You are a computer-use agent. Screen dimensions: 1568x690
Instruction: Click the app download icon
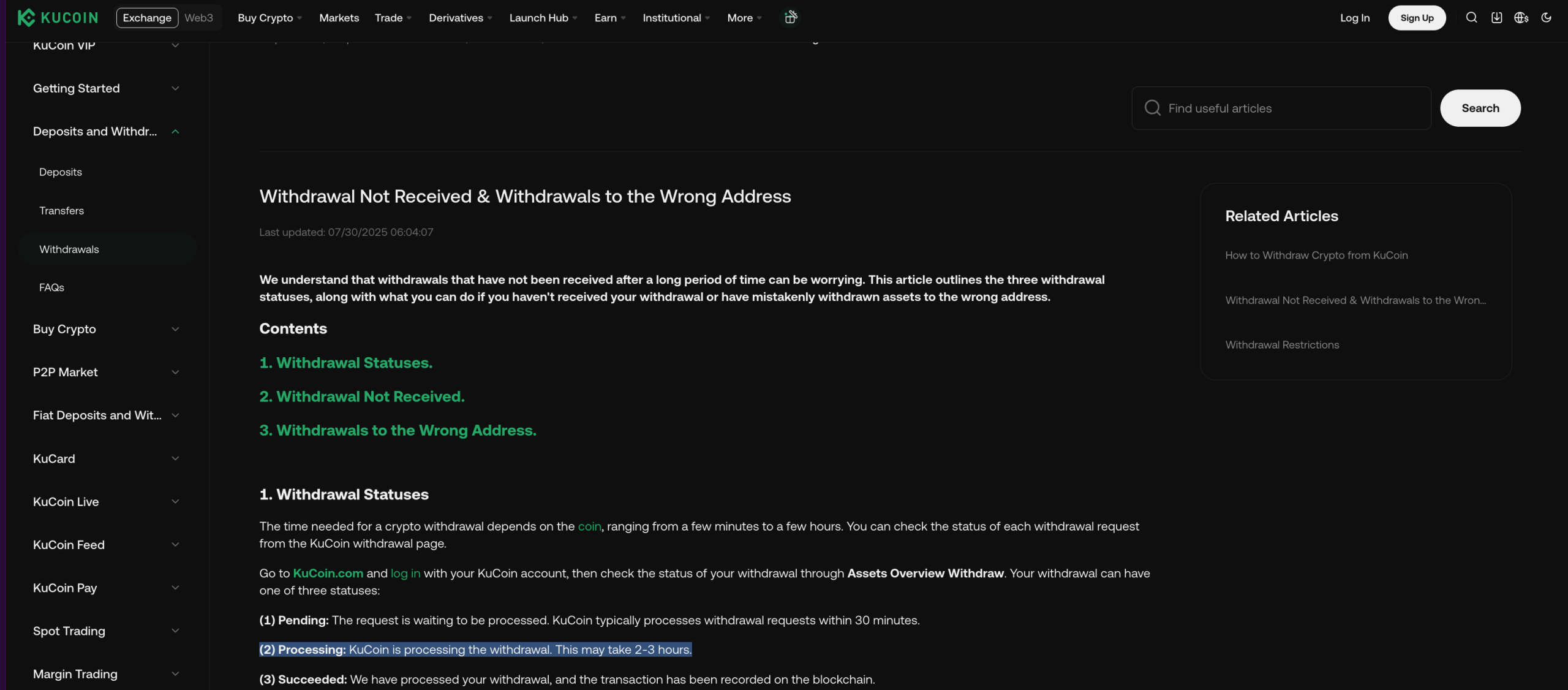point(1496,18)
